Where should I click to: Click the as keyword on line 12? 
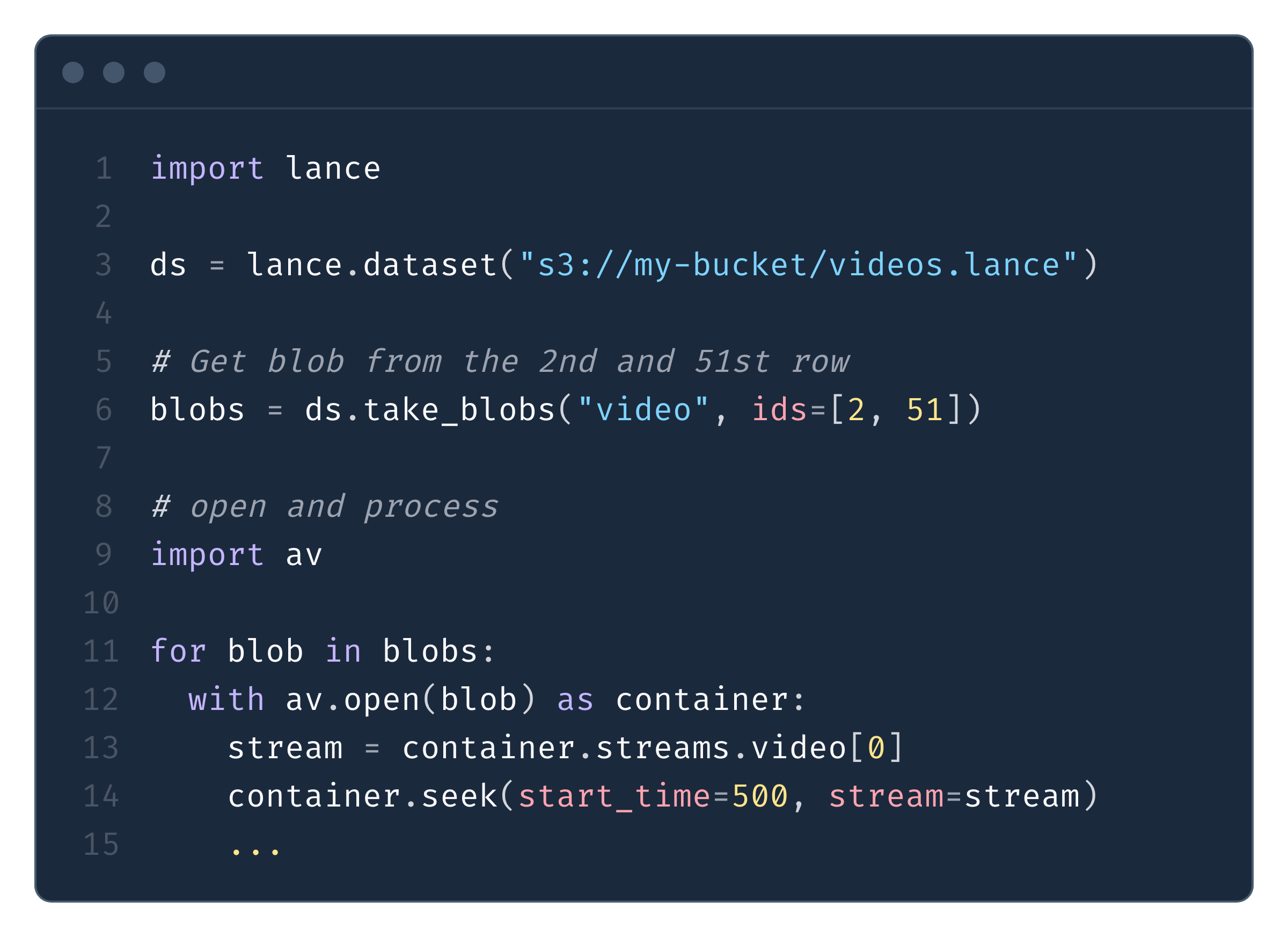[575, 700]
